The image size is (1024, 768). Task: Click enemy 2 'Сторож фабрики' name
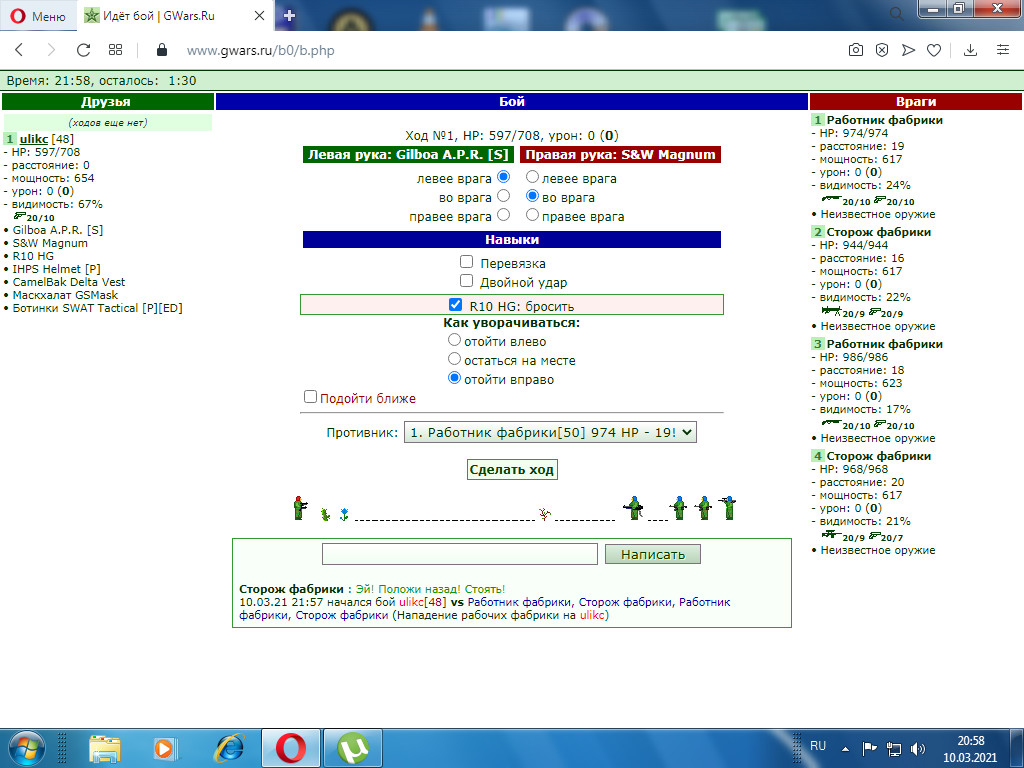[x=878, y=232]
